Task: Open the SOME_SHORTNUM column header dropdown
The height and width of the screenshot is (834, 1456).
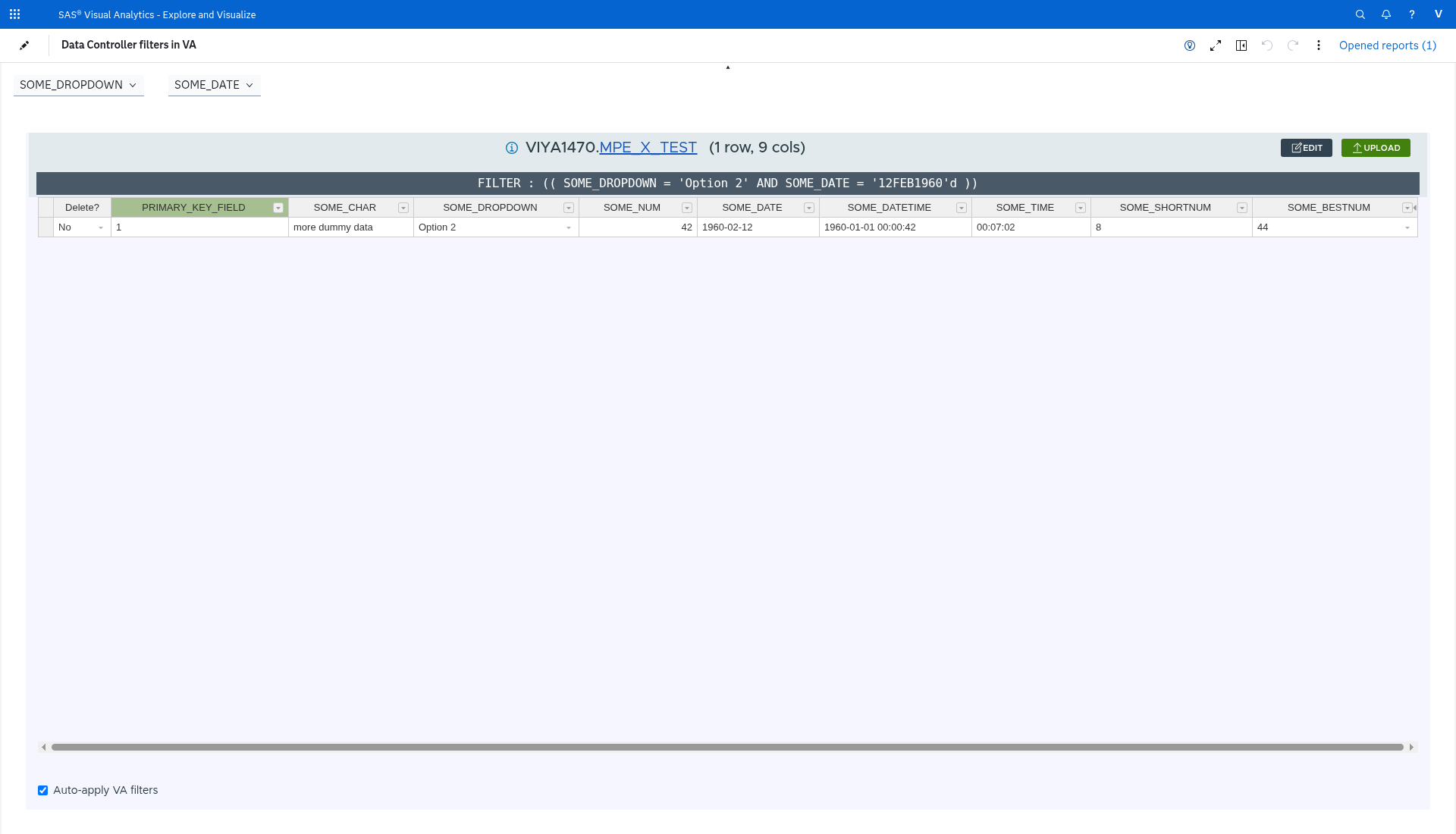Action: click(1242, 208)
